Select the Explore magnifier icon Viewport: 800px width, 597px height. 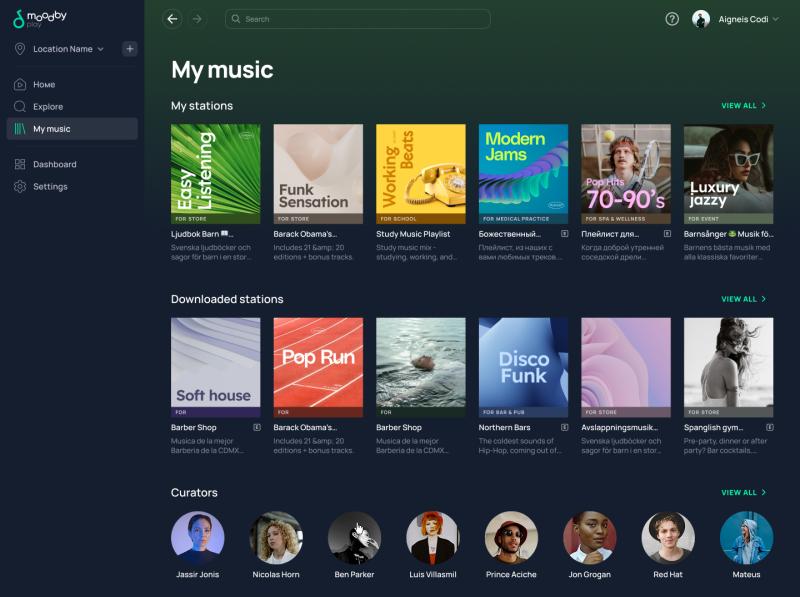pyautogui.click(x=20, y=107)
